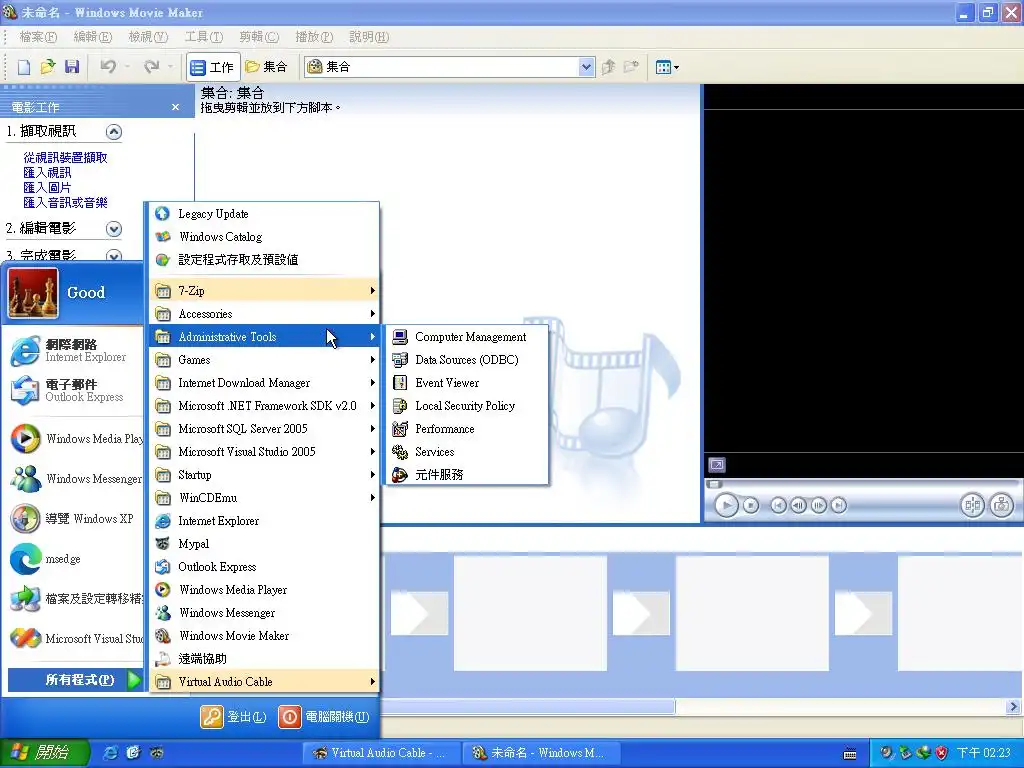Click the 匯入音訊或音樂 link
The width and height of the screenshot is (1024, 768).
pos(65,202)
